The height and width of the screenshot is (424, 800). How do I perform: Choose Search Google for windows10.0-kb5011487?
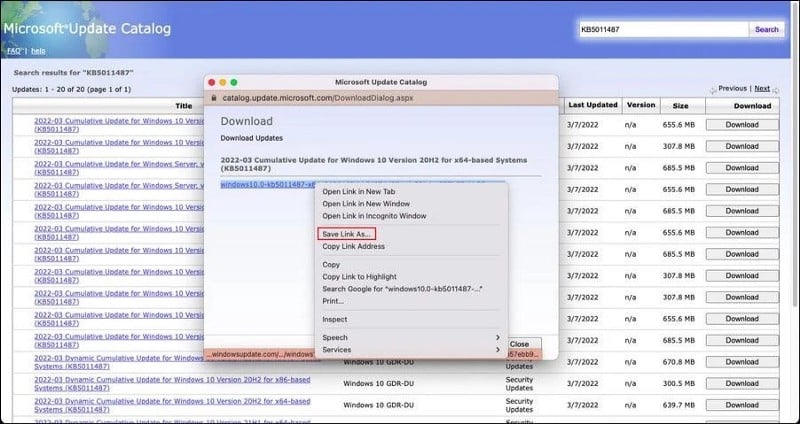click(x=402, y=289)
